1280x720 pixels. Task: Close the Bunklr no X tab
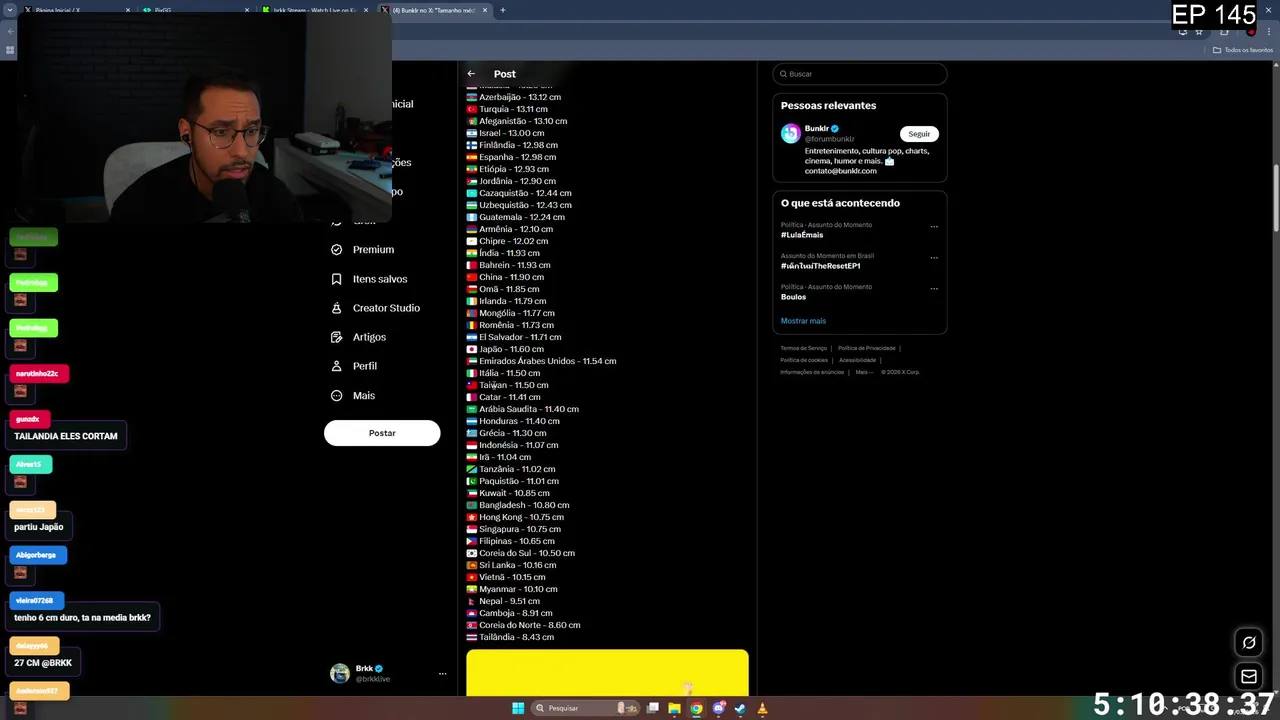pos(486,10)
